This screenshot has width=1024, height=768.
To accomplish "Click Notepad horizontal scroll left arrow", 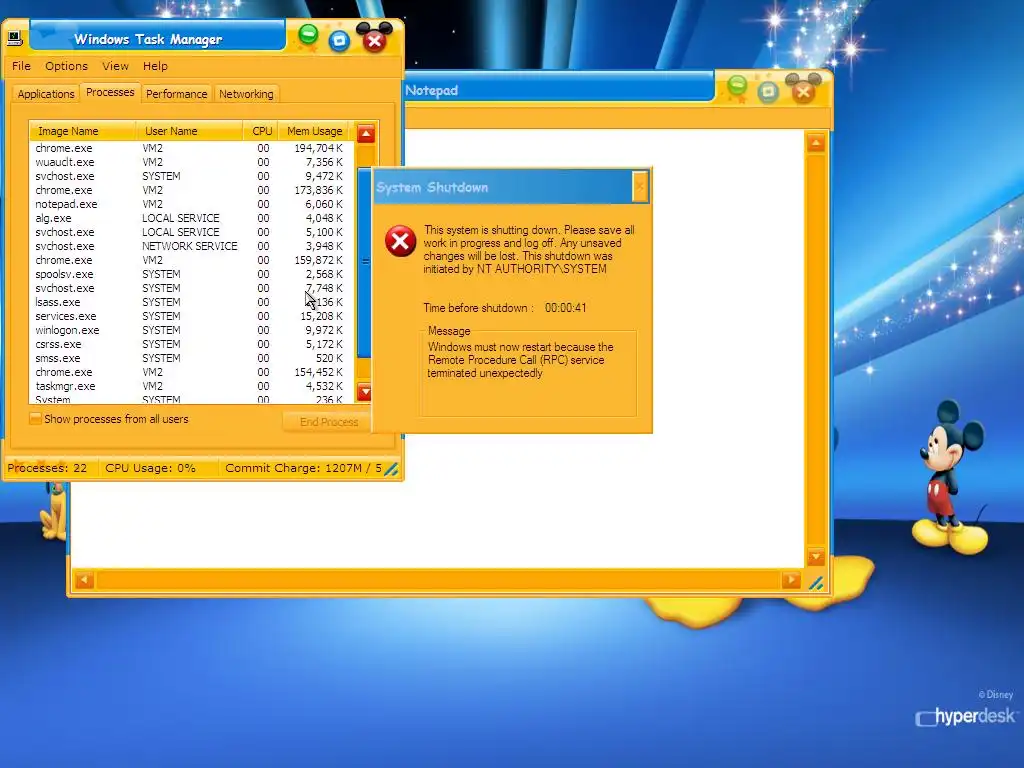I will coord(84,579).
